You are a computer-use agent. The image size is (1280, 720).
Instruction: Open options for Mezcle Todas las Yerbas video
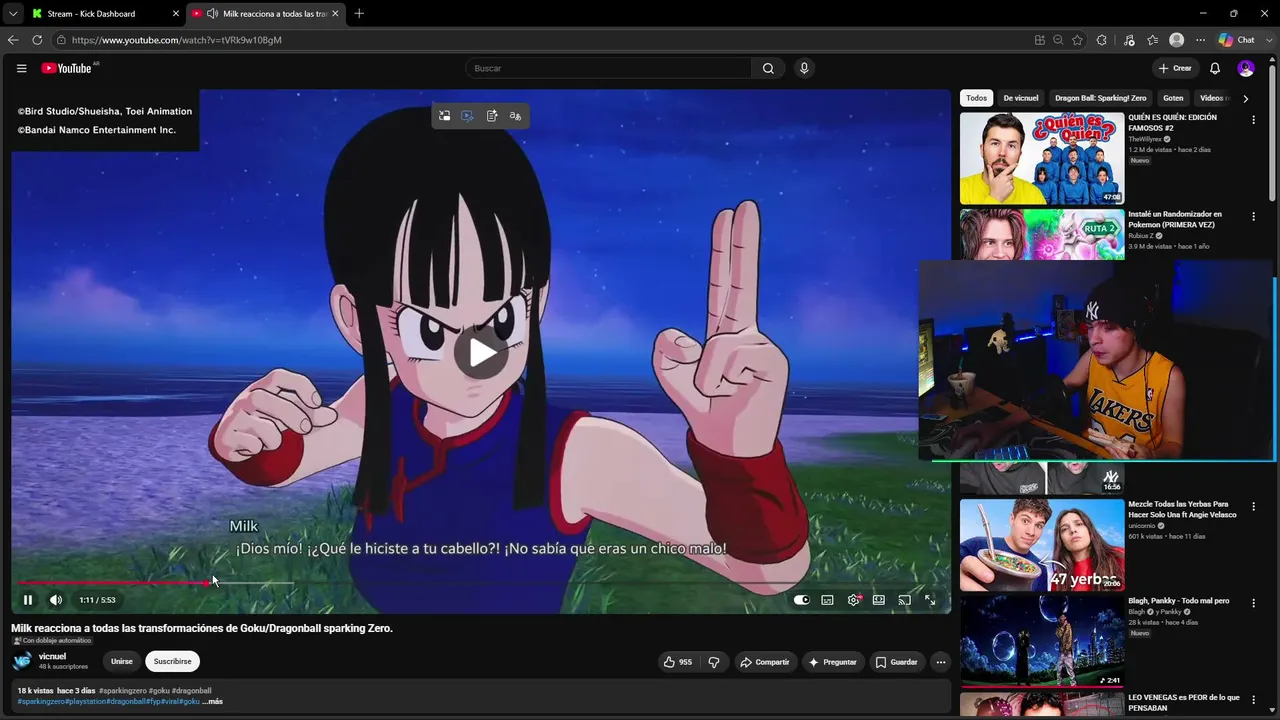[x=1253, y=507]
